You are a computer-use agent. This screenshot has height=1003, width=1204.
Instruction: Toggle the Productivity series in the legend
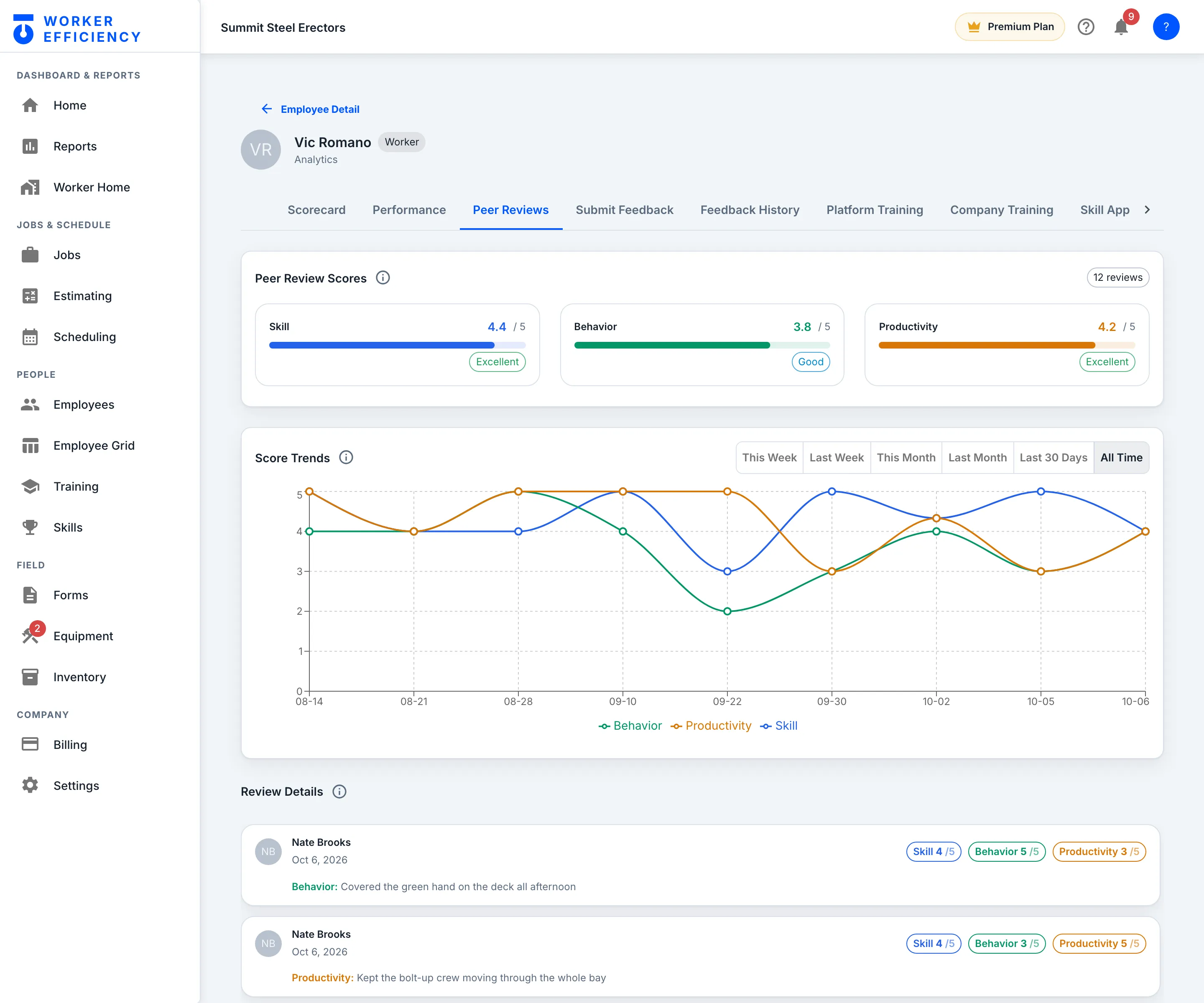pos(711,726)
